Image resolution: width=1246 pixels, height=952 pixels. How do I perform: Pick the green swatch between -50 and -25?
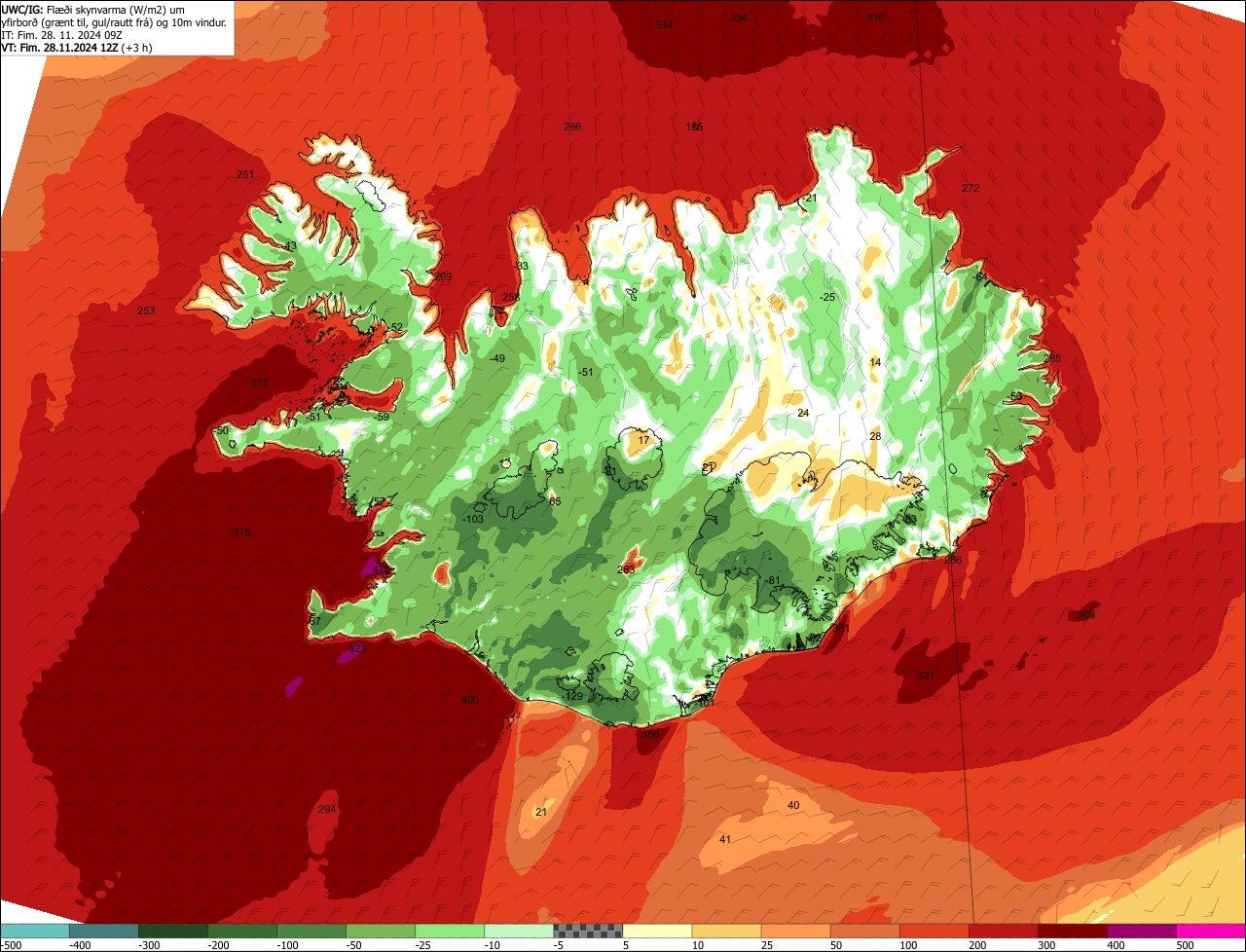pos(380,931)
